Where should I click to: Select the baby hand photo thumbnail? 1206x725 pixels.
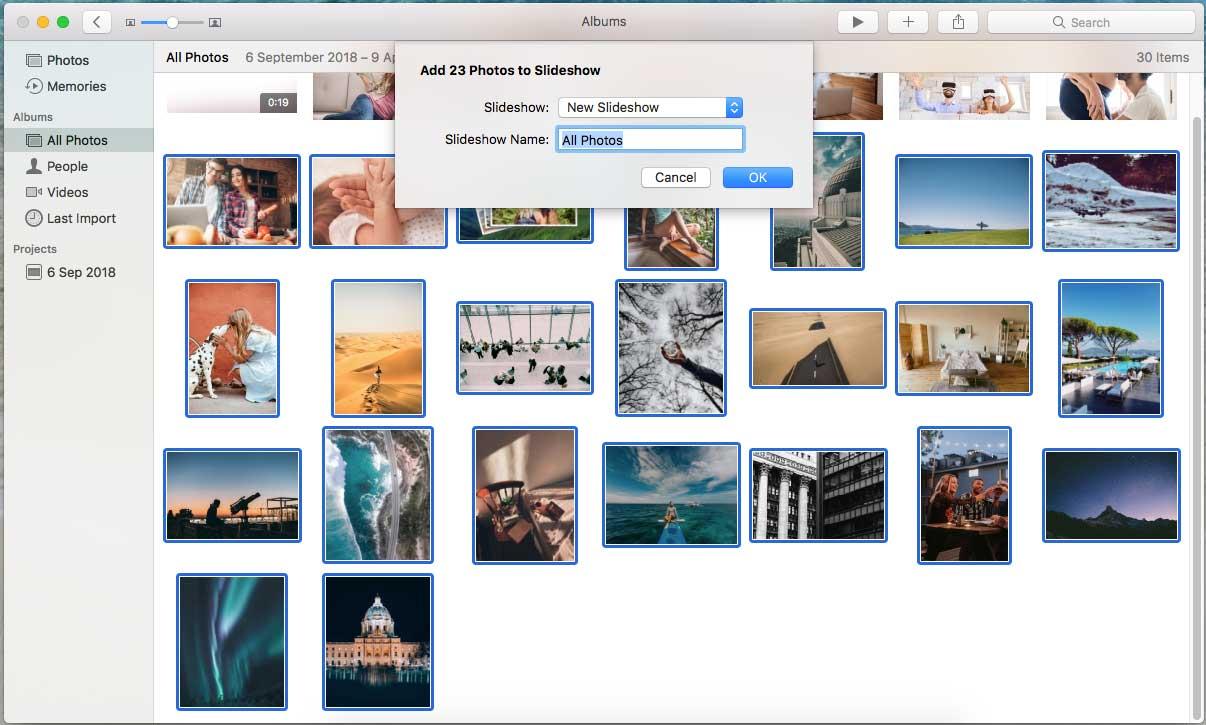(352, 201)
